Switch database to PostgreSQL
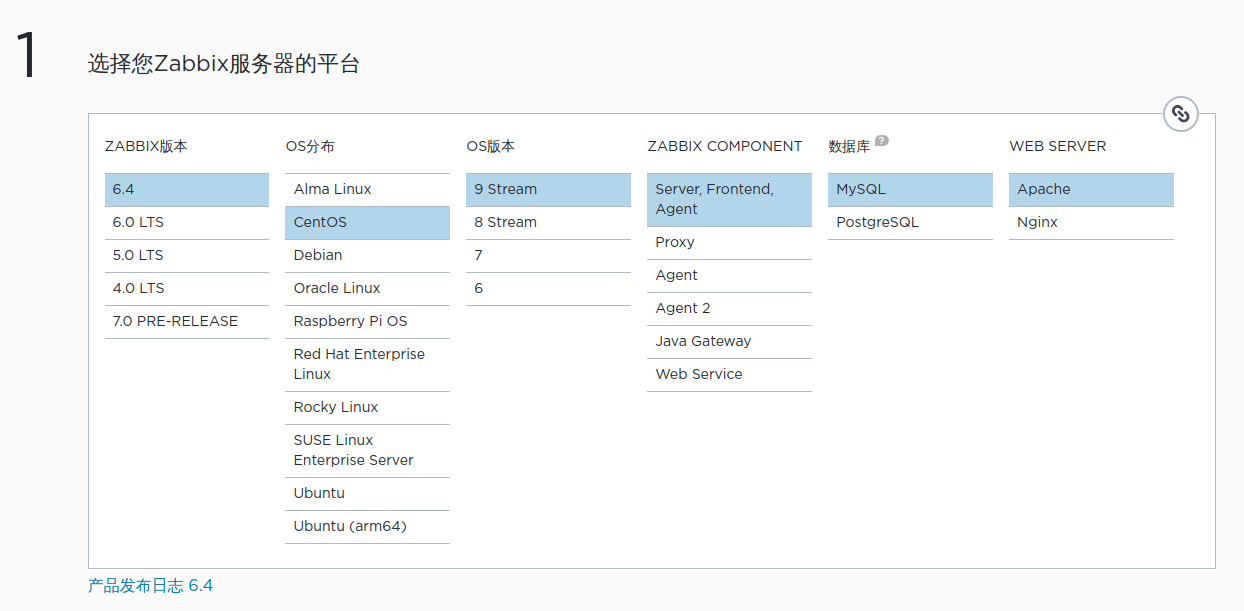 click(x=910, y=222)
